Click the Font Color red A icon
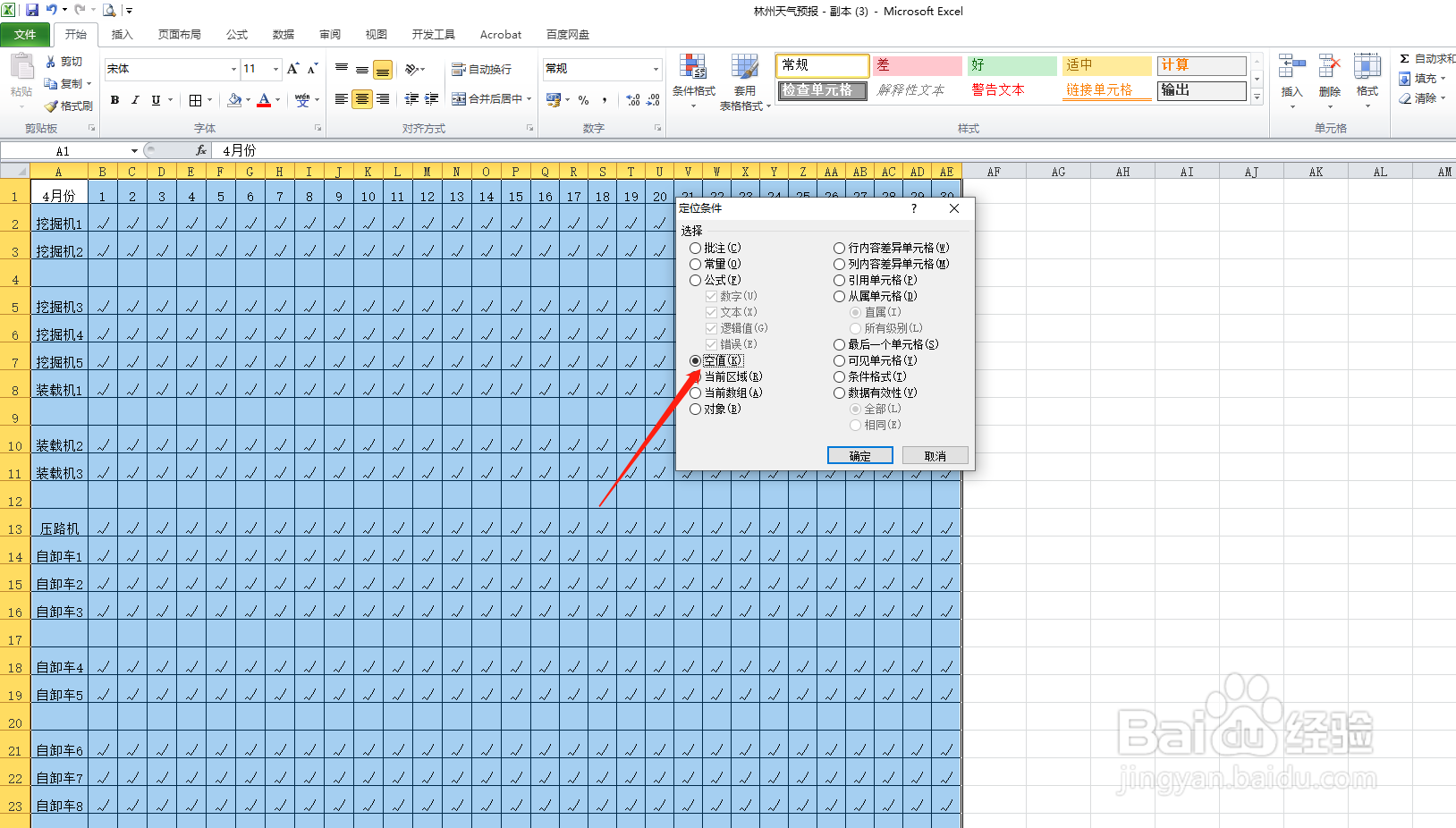Screen dimensions: 1456x828 coord(264,100)
